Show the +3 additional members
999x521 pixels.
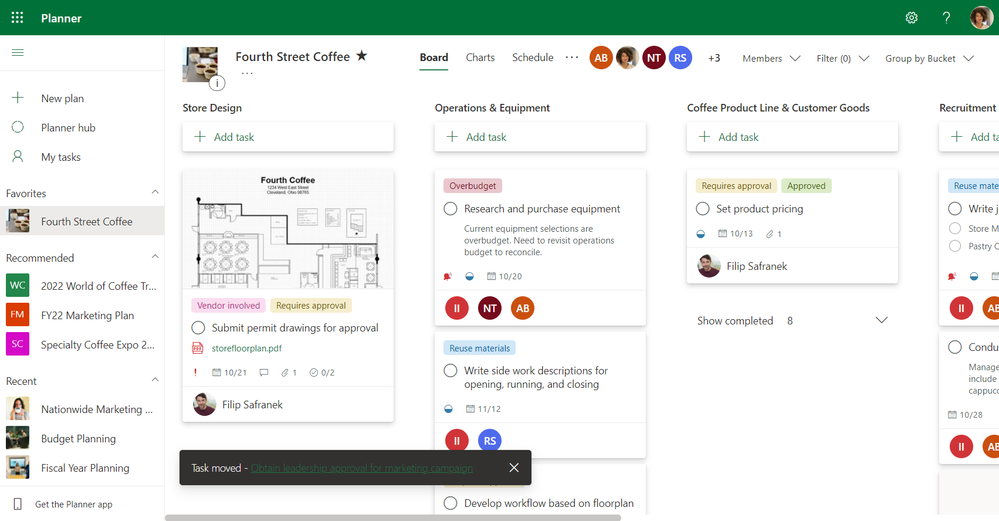714,58
